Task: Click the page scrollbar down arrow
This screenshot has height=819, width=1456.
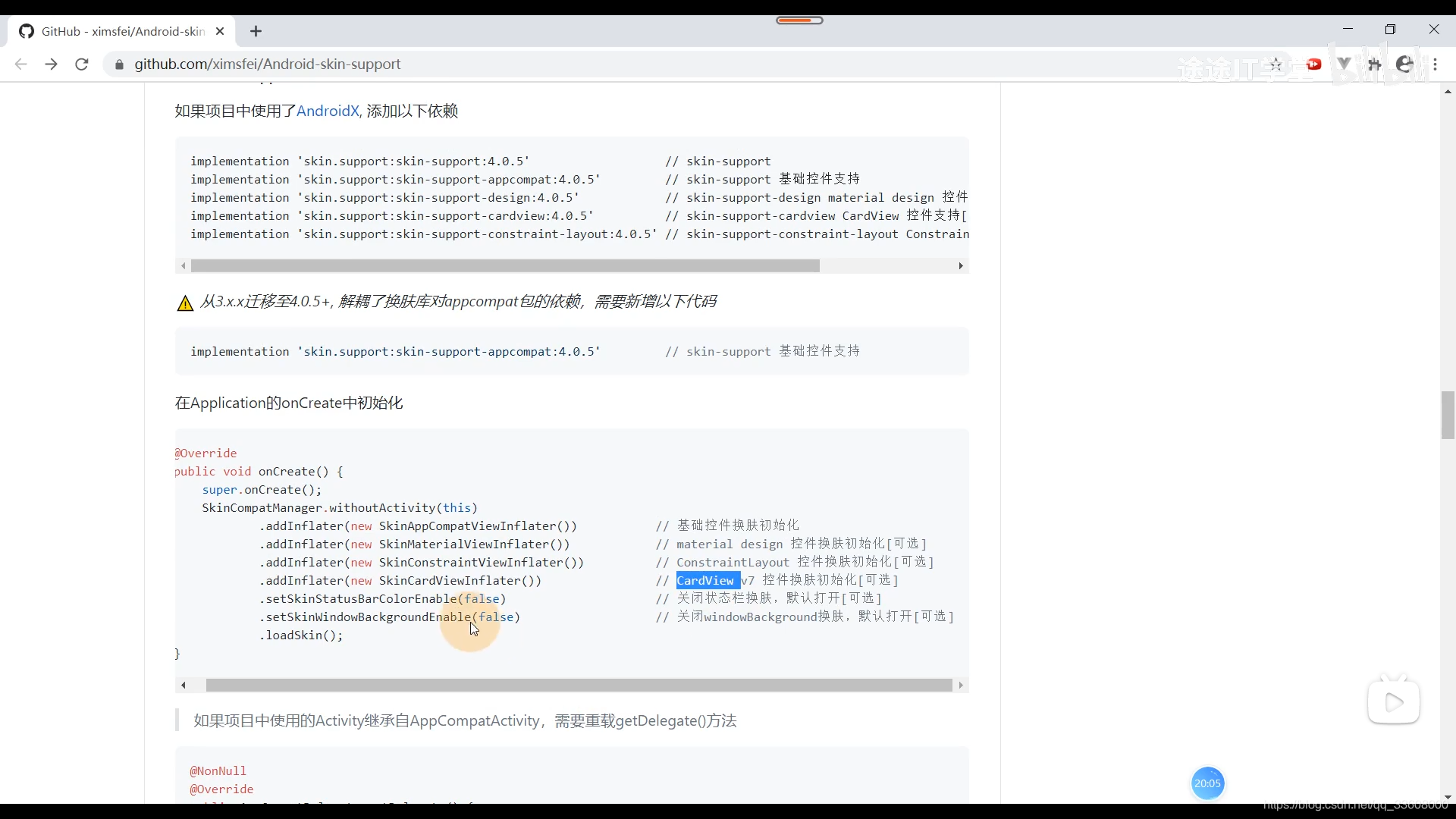Action: click(x=1448, y=798)
